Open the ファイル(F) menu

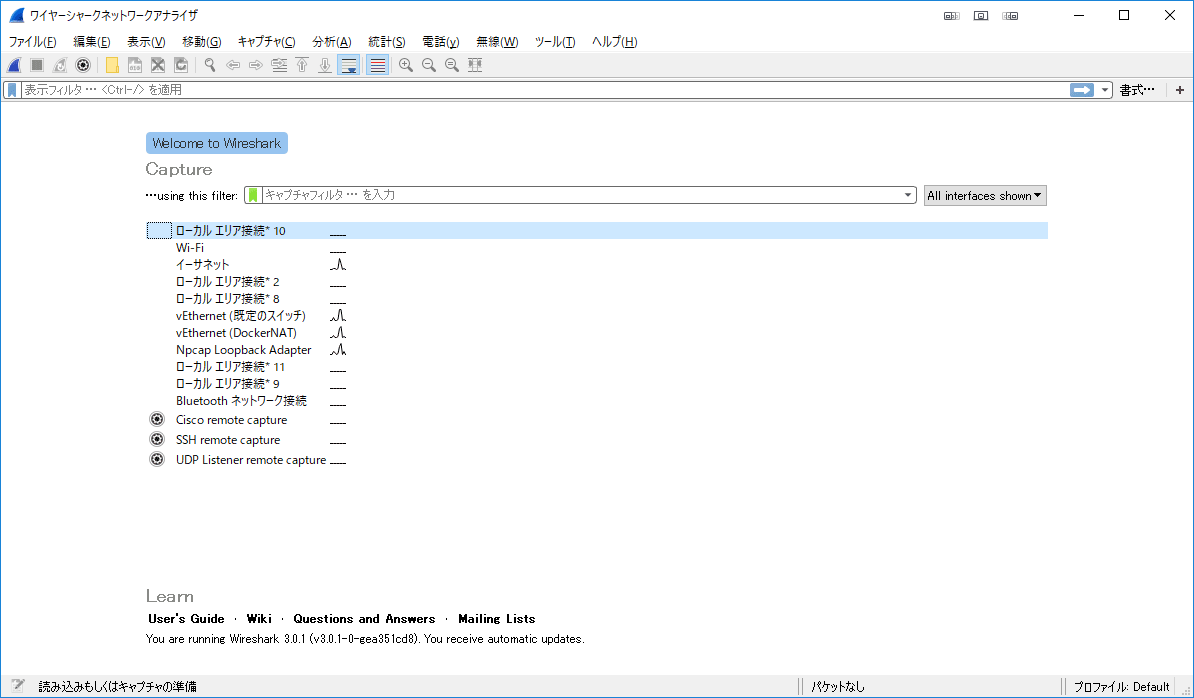coord(32,42)
